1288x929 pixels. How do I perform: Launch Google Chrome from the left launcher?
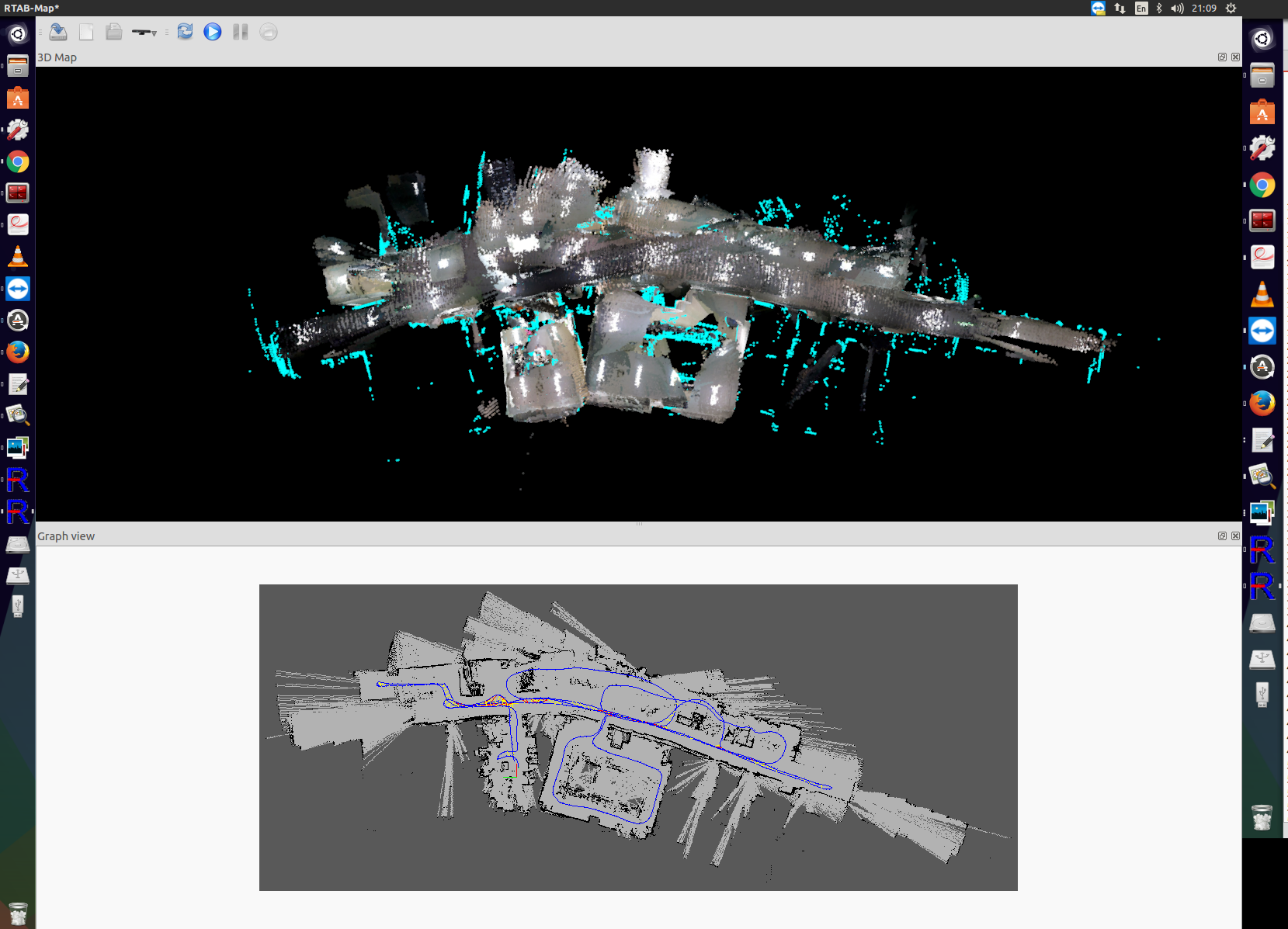point(18,162)
